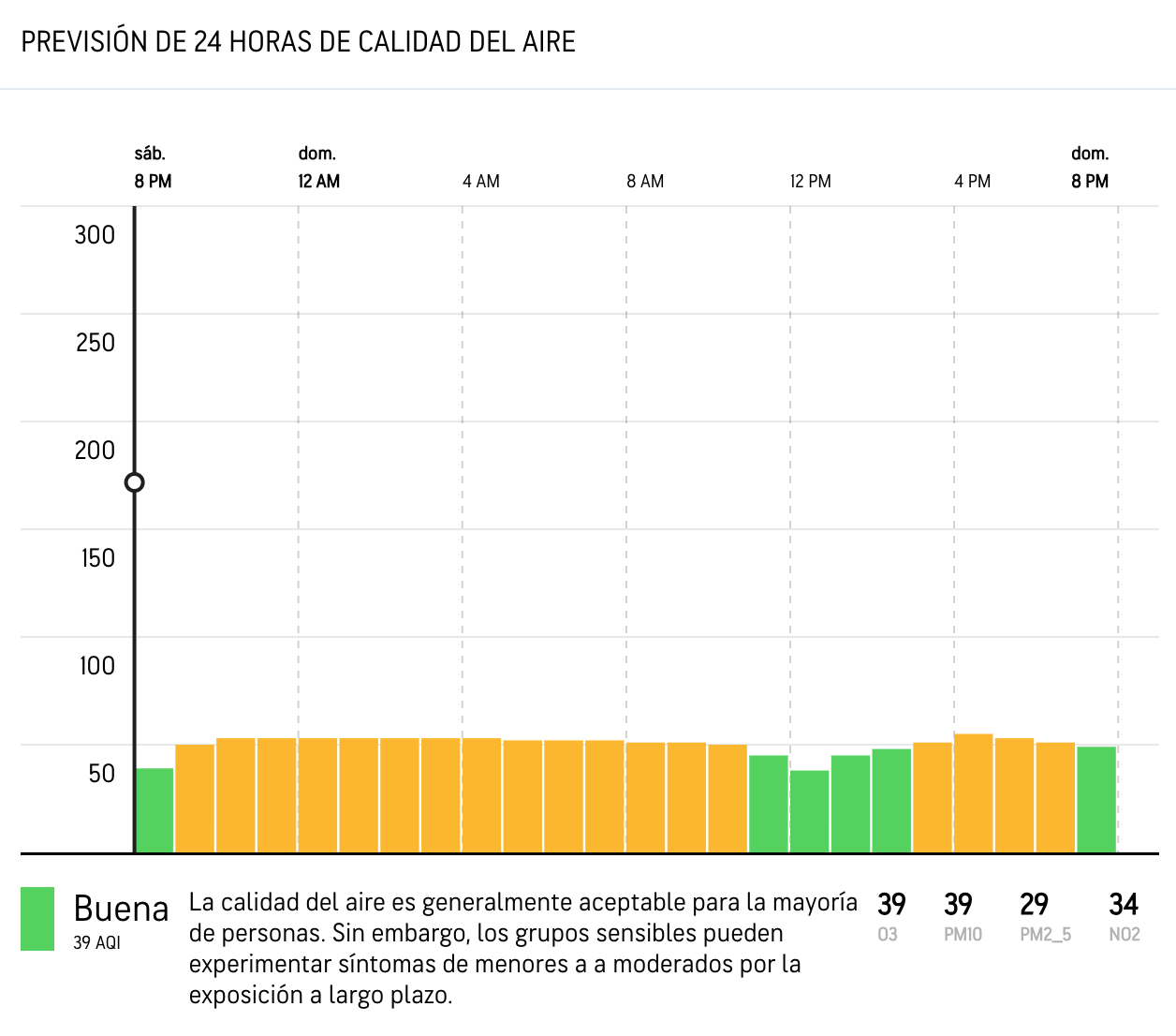1176x1036 pixels.
Task: Select the tallest orange bar at 4 PM
Action: tap(974, 793)
